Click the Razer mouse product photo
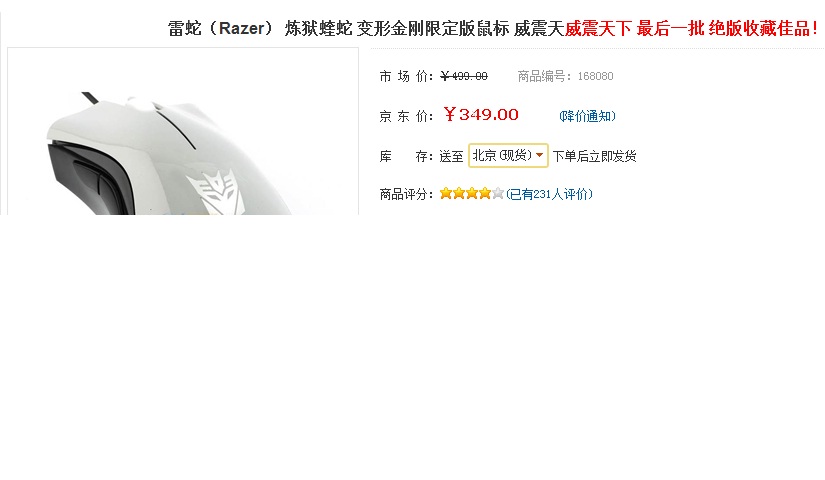This screenshot has width=825, height=480. [183, 132]
